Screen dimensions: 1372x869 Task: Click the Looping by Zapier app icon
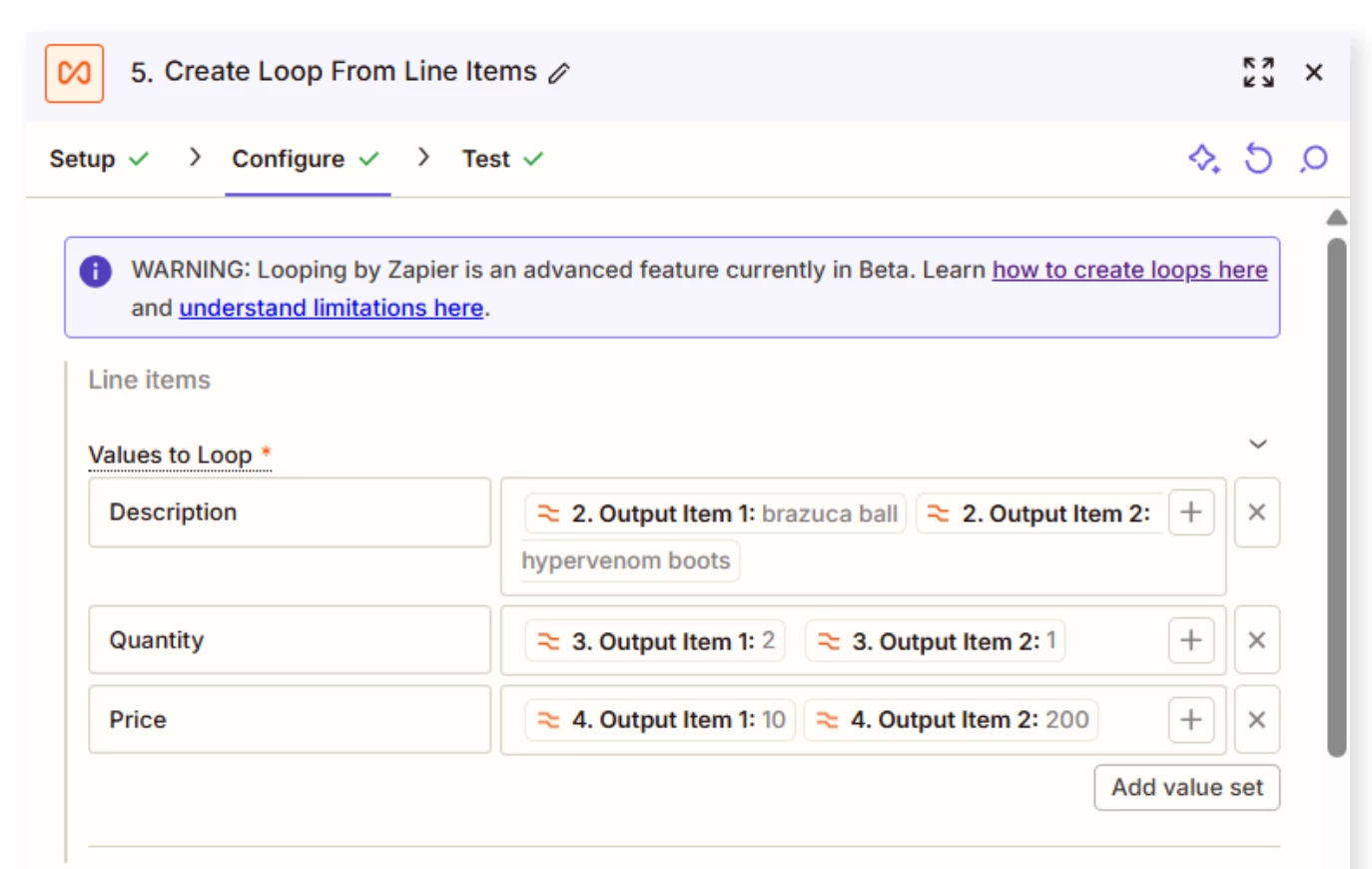tap(74, 73)
